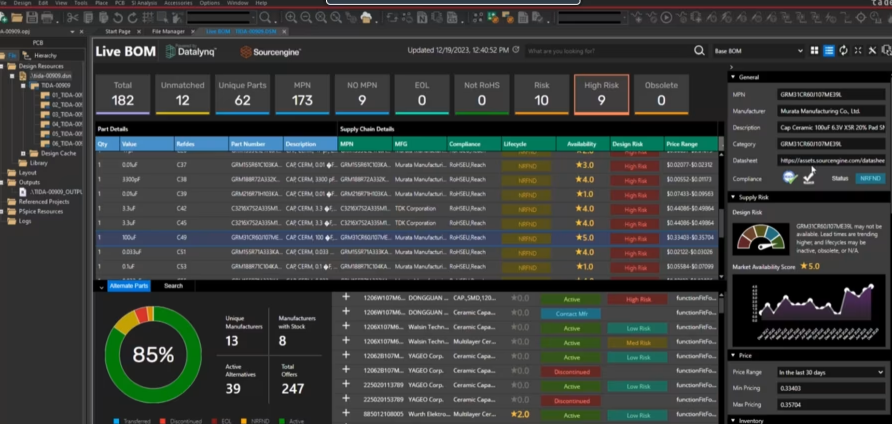Click the cloud box toolbar icon
The height and width of the screenshot is (424, 892).
point(366,18)
